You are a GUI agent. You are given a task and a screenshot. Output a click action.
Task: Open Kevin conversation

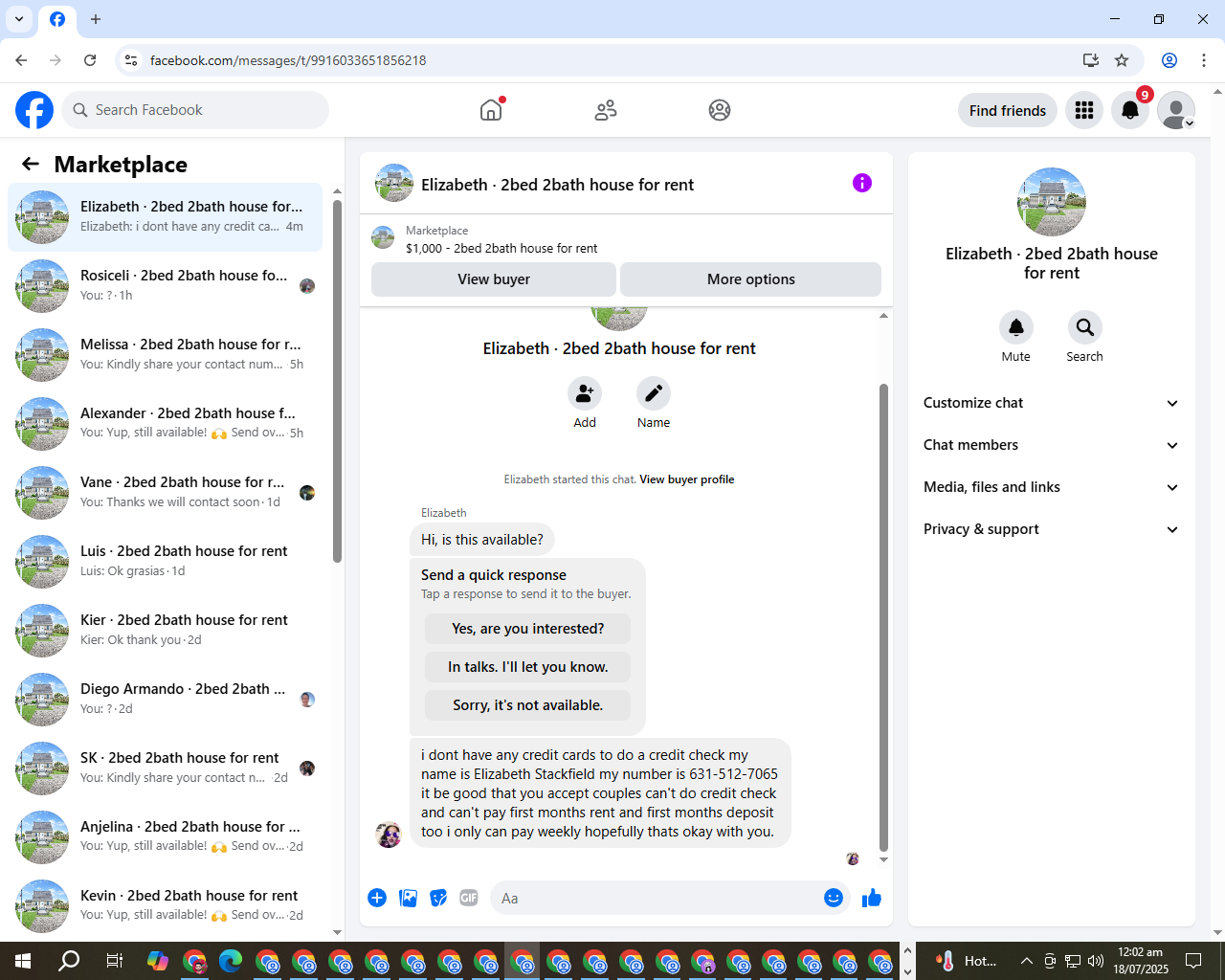coord(166,906)
